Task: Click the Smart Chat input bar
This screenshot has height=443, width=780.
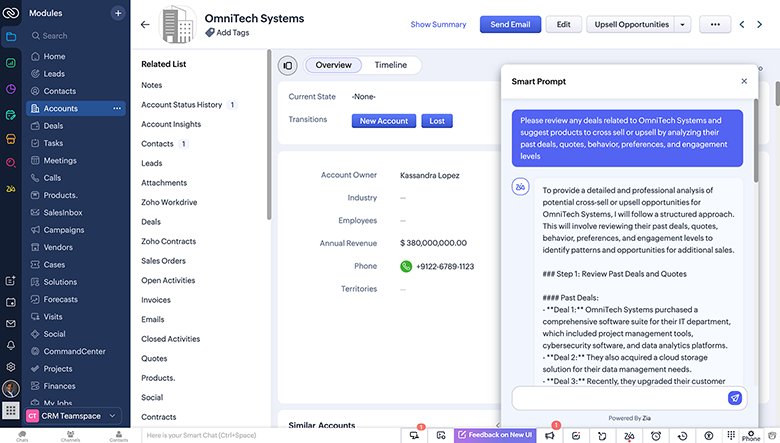Action: tap(271, 436)
